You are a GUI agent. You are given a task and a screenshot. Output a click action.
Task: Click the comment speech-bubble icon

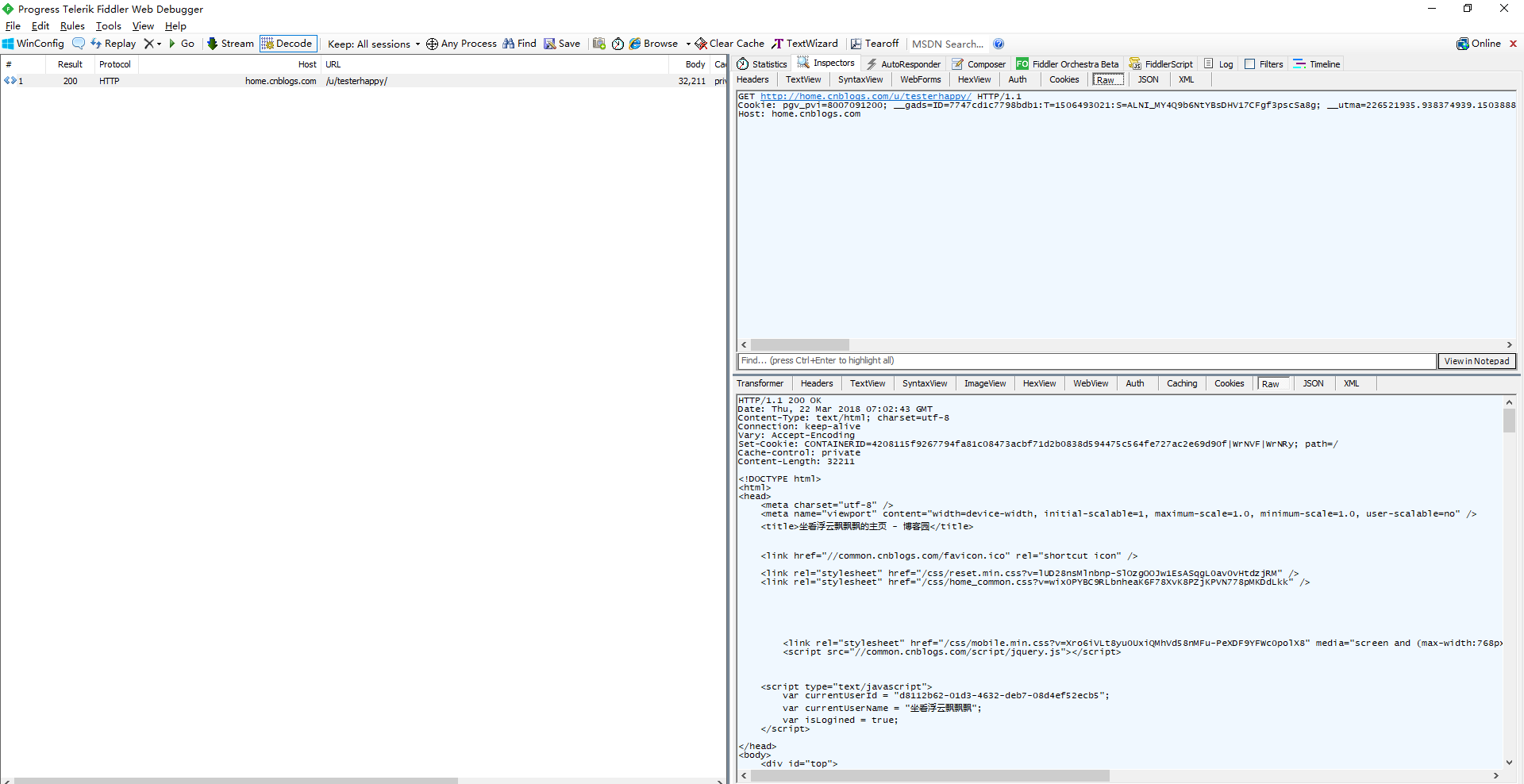[78, 44]
